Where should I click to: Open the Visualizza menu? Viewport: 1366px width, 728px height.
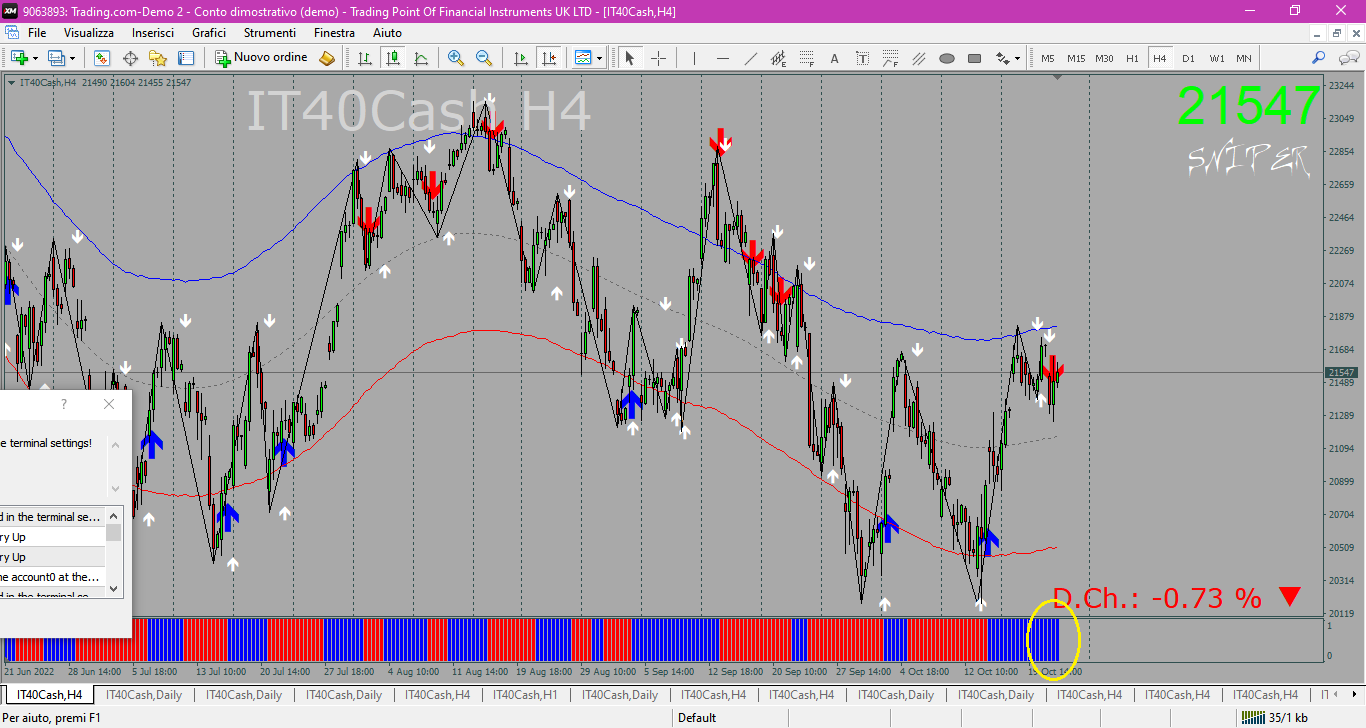[x=89, y=33]
